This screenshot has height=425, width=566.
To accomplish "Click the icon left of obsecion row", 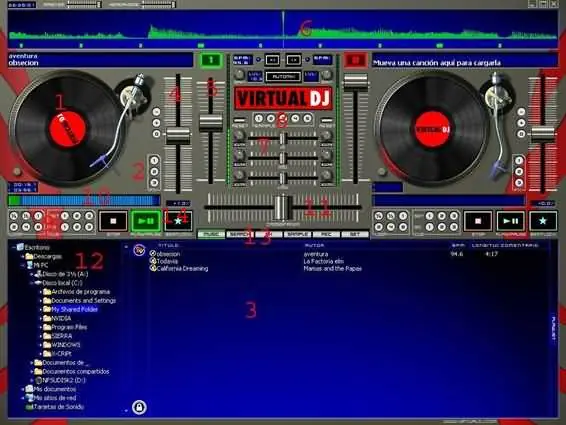I will pyautogui.click(x=153, y=253).
